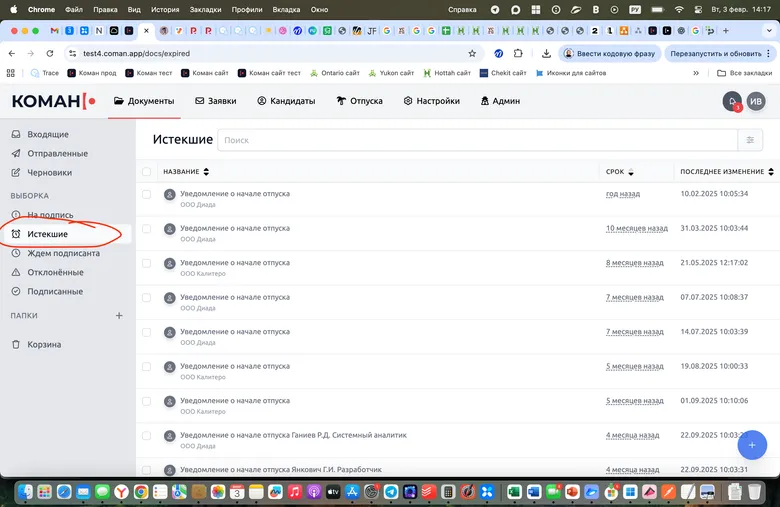Open the search filter settings icon
Screen dimensions: 780x507
tap(750, 140)
